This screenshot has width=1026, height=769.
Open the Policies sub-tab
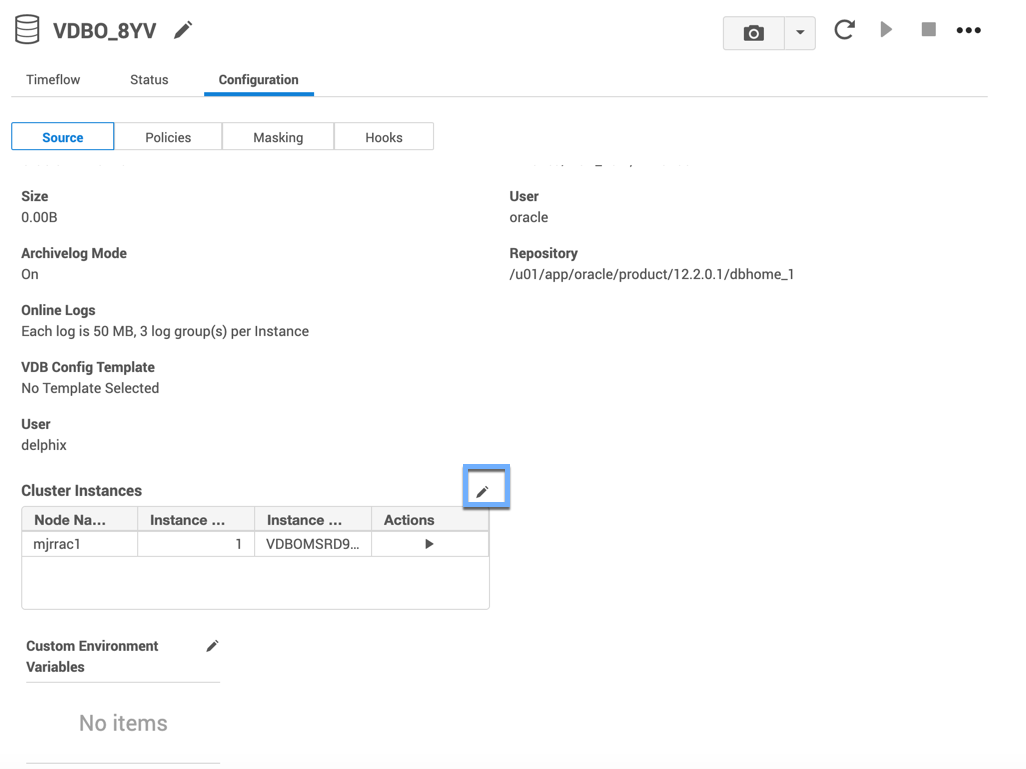click(168, 137)
